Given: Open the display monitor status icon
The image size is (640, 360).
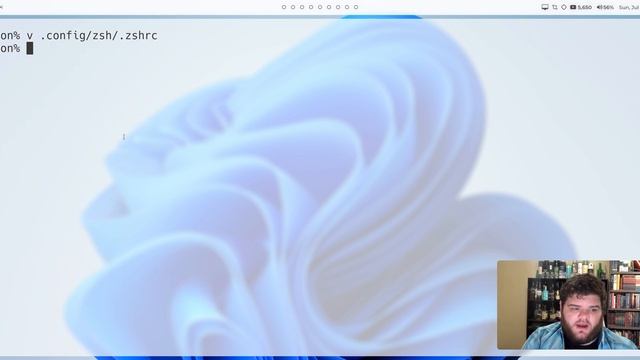Looking at the screenshot, I should (545, 7).
